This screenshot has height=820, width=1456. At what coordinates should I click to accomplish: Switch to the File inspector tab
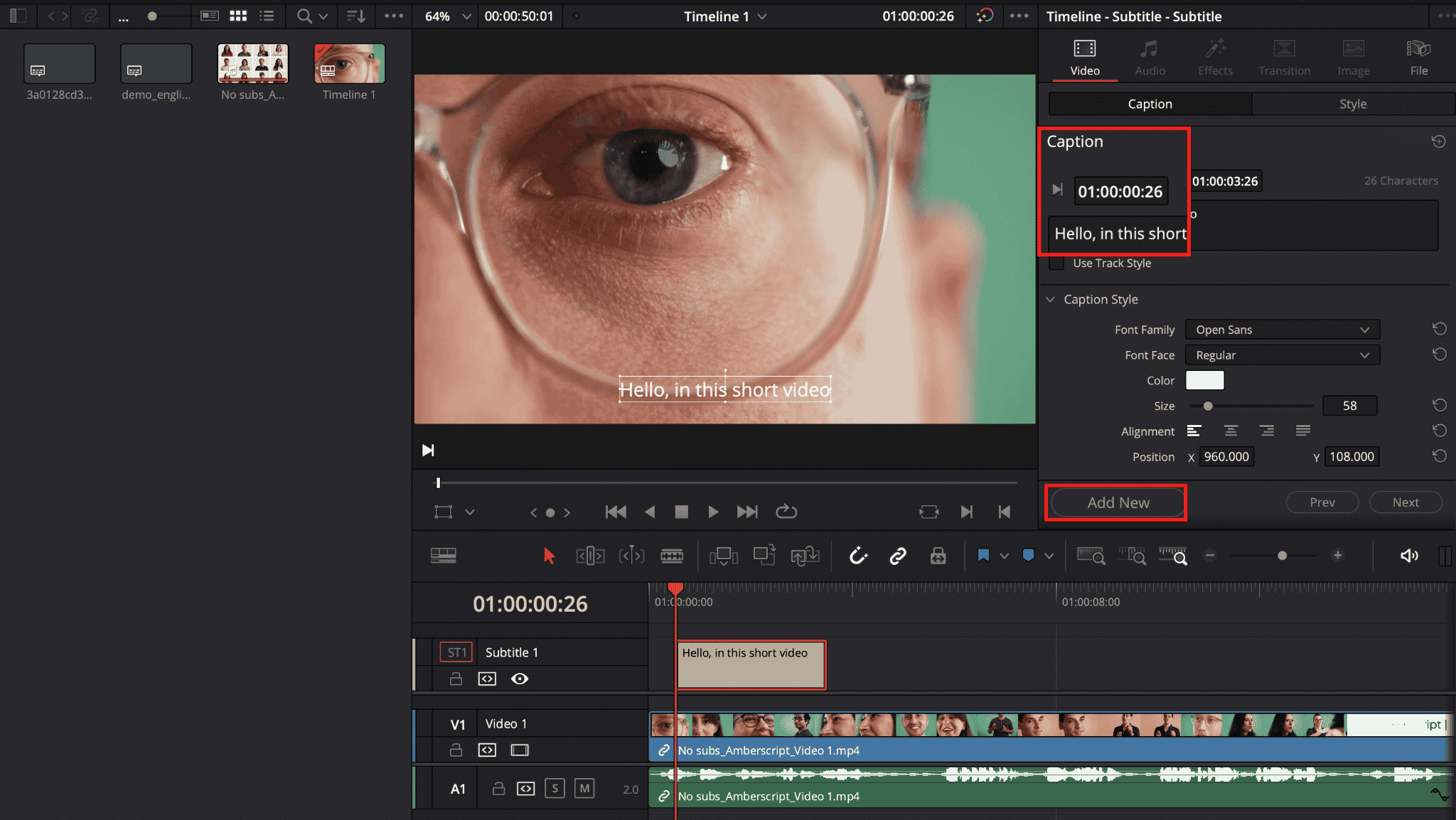click(x=1419, y=58)
